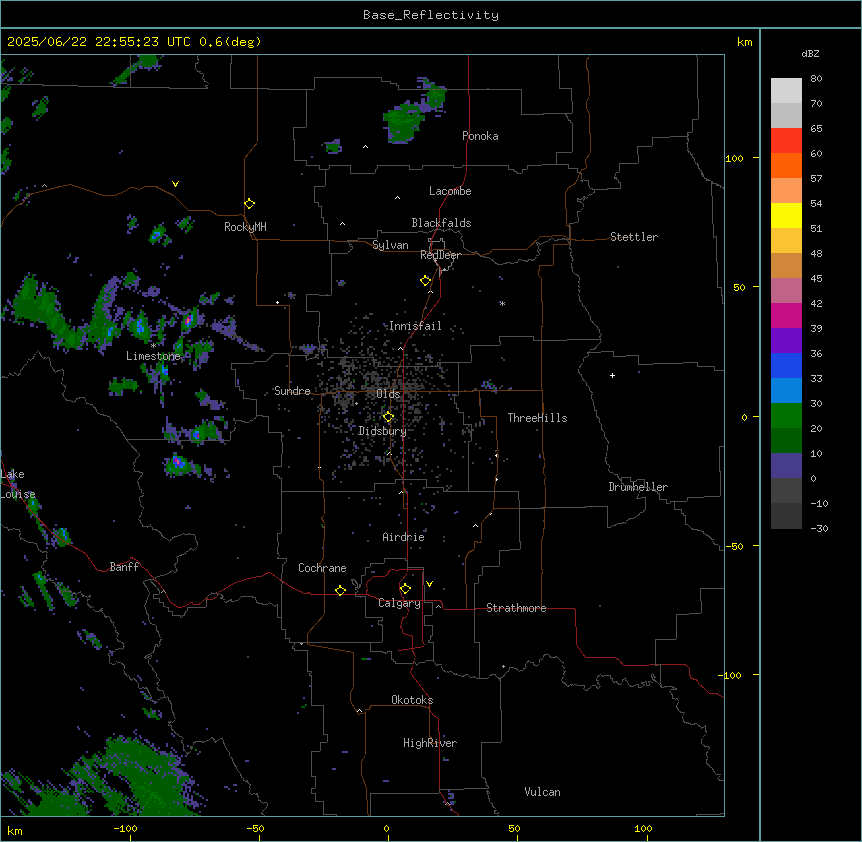Click the Base_Reflectivity title
Screen dimensions: 862x842
coord(431,15)
